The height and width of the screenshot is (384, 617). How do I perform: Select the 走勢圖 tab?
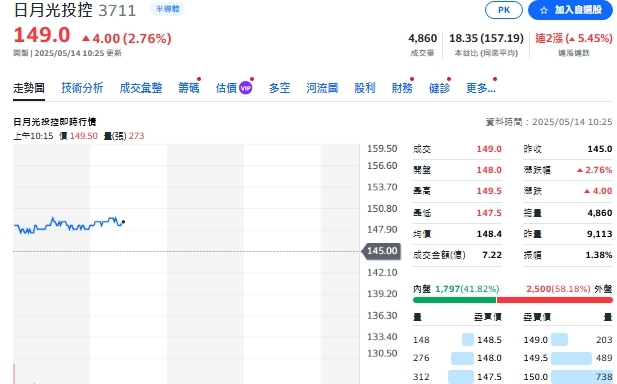[x=29, y=88]
